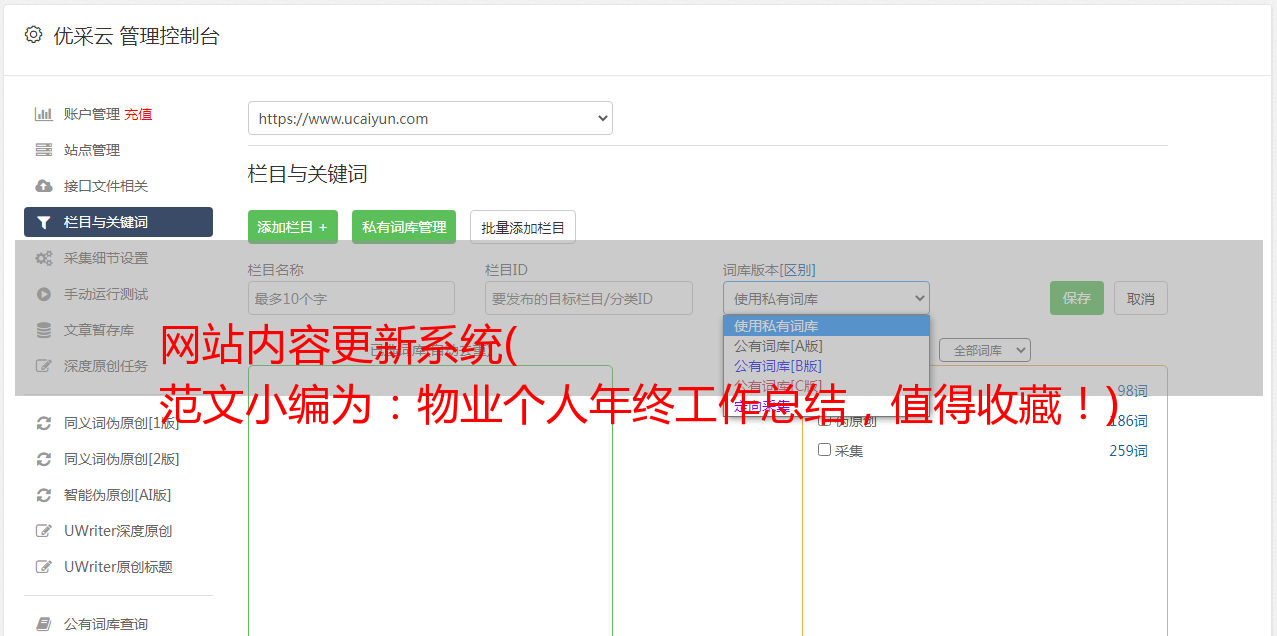Click the database icon for 文章暂存库
Screen dimensions: 1277x636
point(43,330)
